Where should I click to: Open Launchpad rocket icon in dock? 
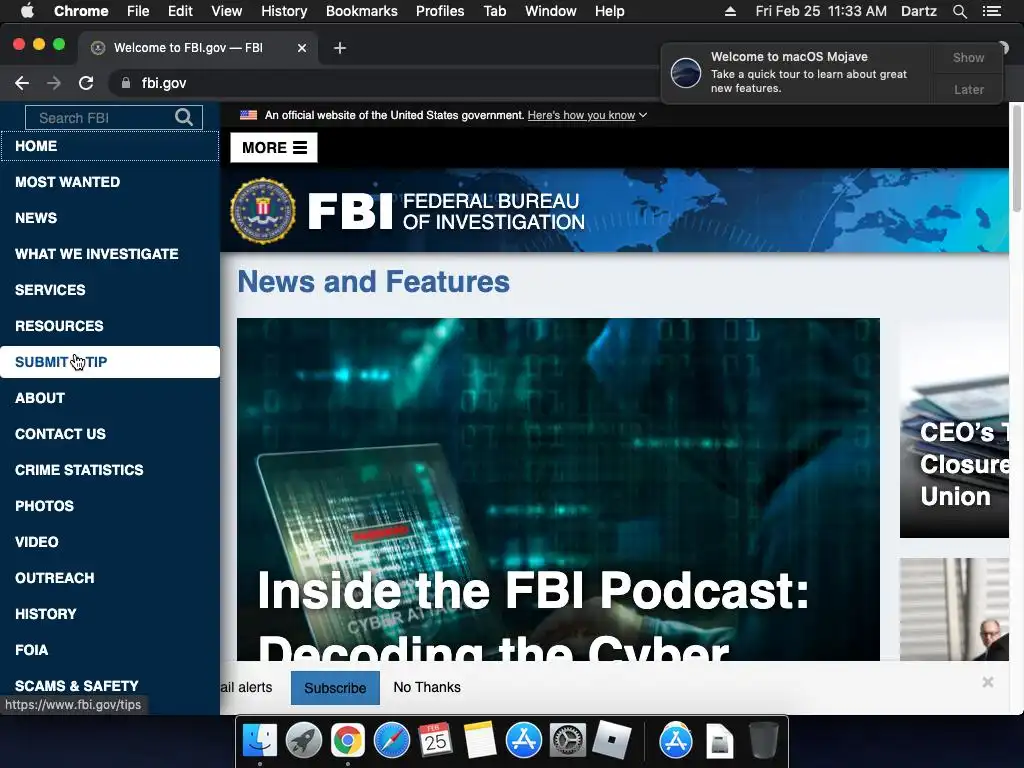[304, 741]
